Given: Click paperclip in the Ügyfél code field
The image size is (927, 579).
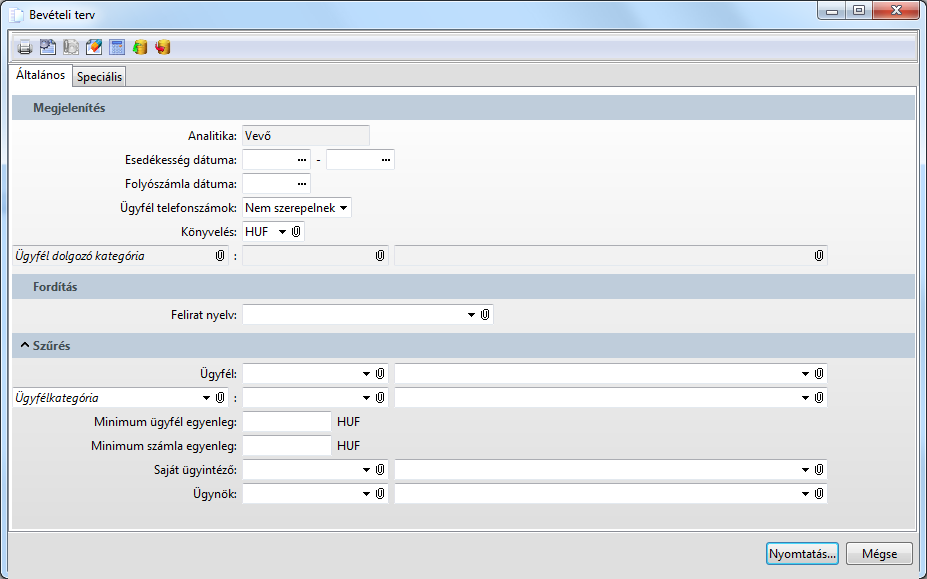Looking at the screenshot, I should point(380,373).
